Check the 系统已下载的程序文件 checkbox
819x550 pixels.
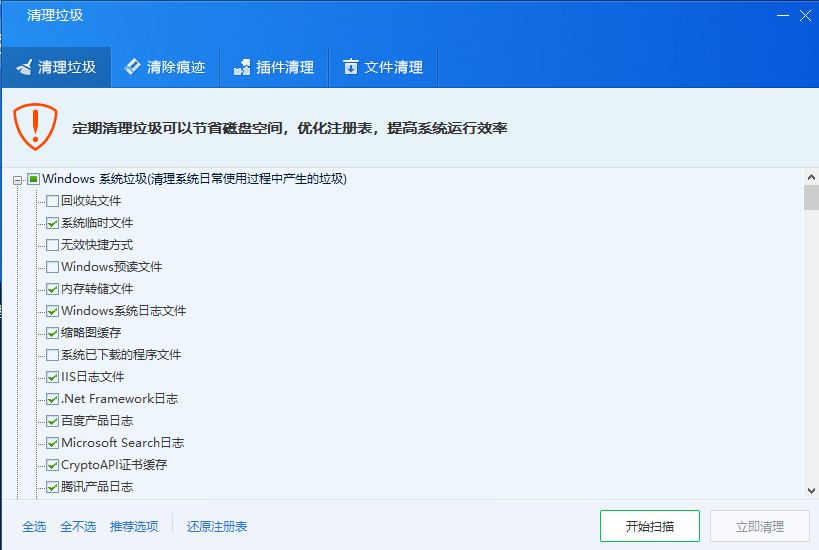(52, 355)
